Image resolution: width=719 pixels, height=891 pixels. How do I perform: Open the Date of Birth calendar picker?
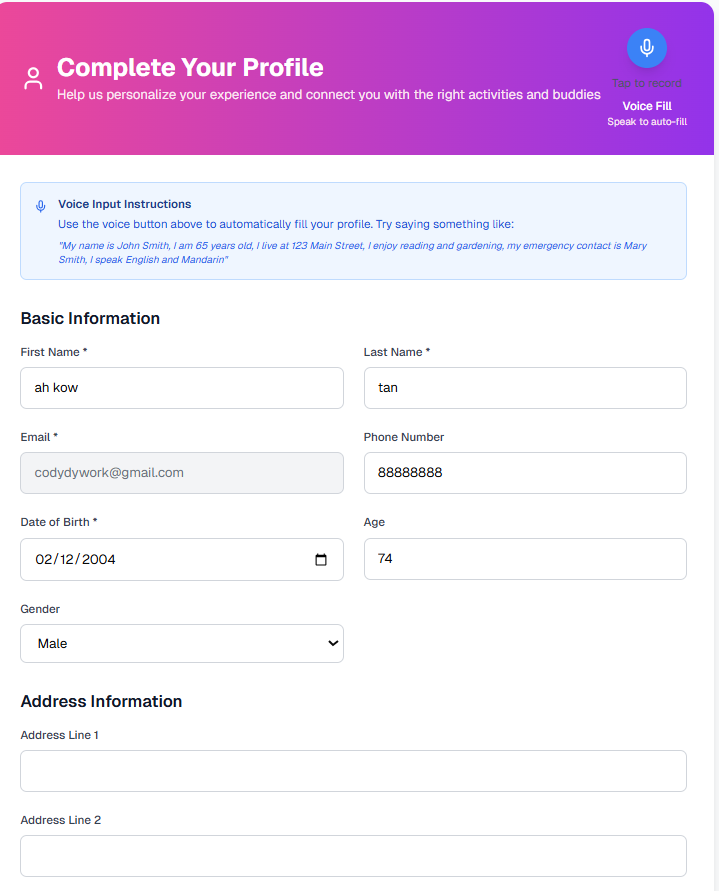(x=321, y=560)
